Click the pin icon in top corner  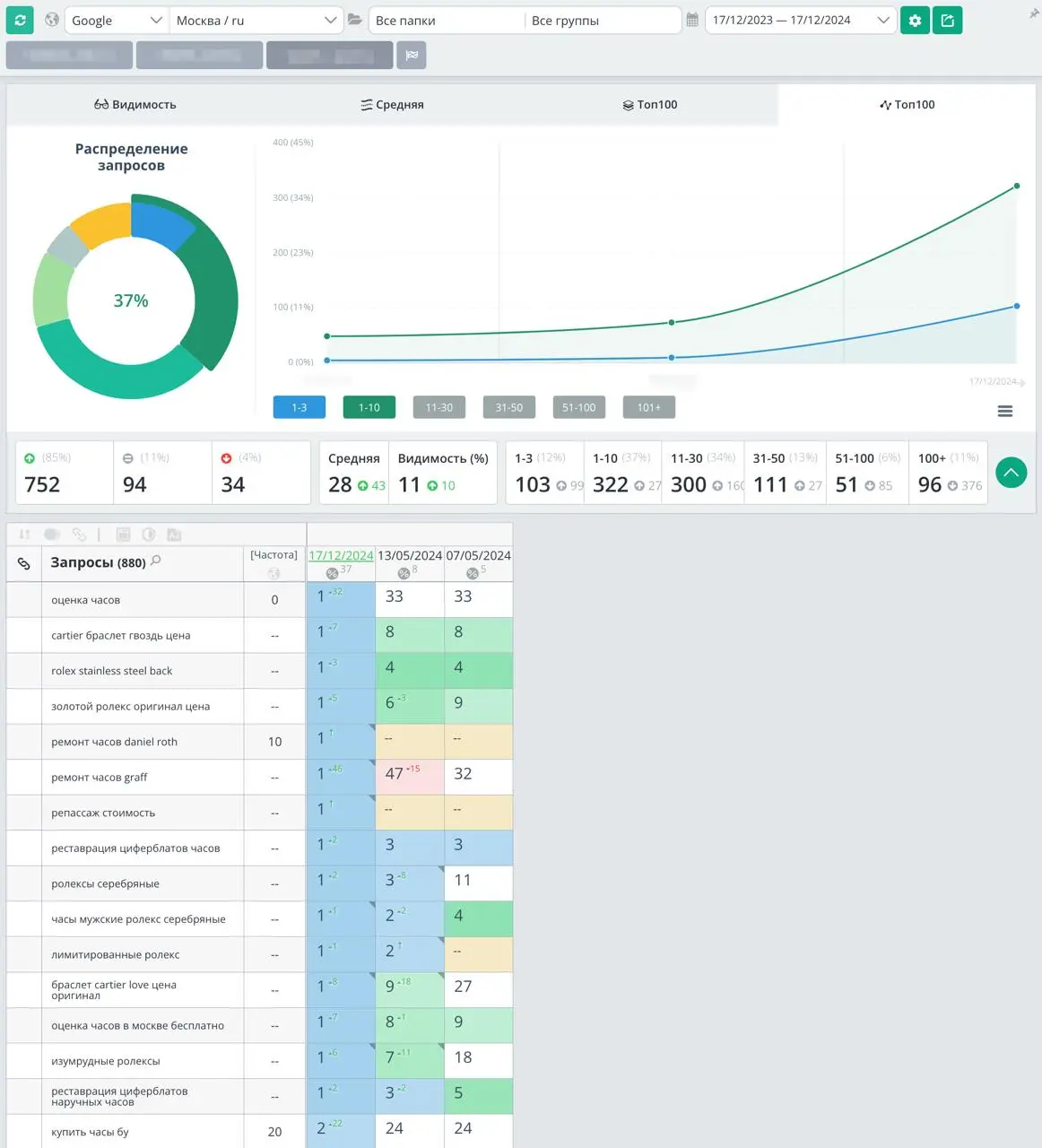click(1034, 14)
